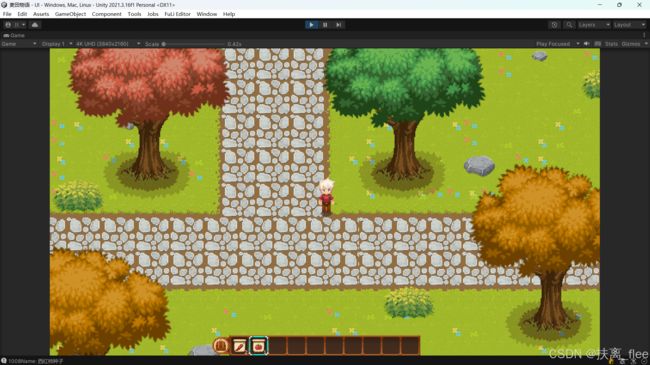
Task: Open the backpack bag button
Action: pos(221,345)
